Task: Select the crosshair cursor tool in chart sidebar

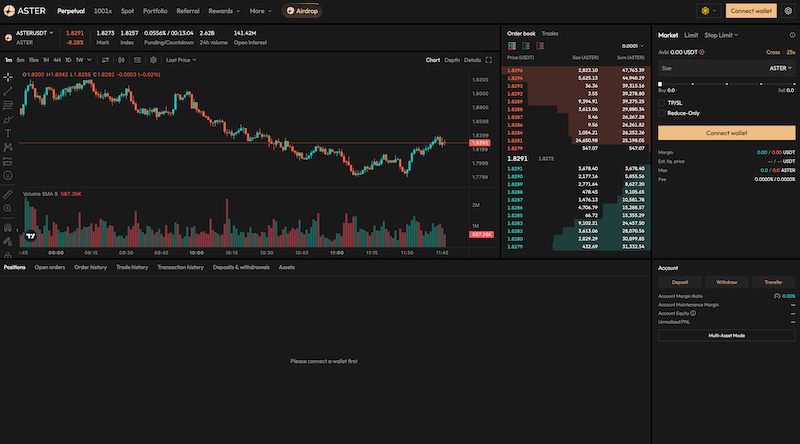Action: point(8,77)
